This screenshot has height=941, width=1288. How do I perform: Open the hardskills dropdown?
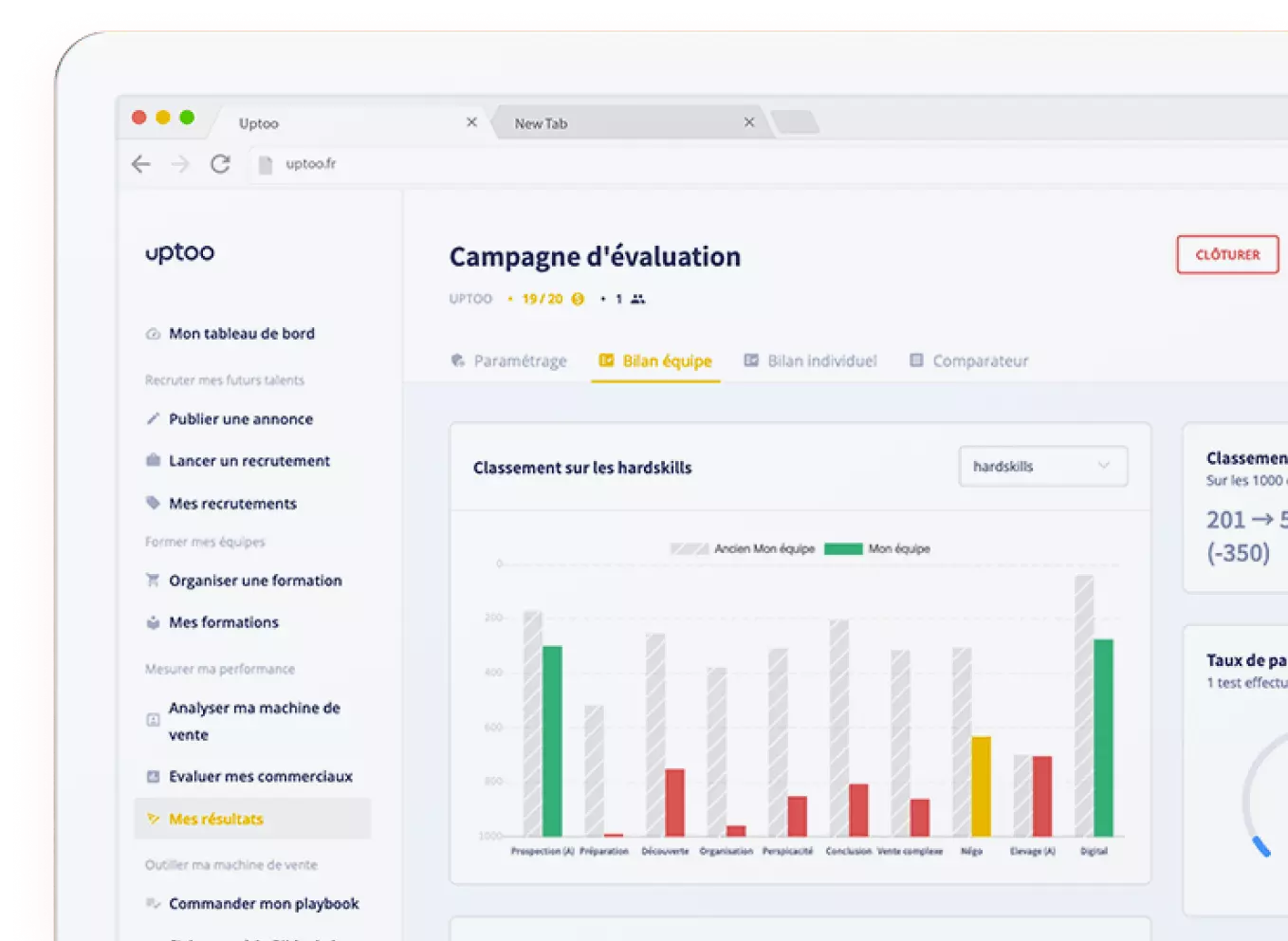(x=1042, y=466)
